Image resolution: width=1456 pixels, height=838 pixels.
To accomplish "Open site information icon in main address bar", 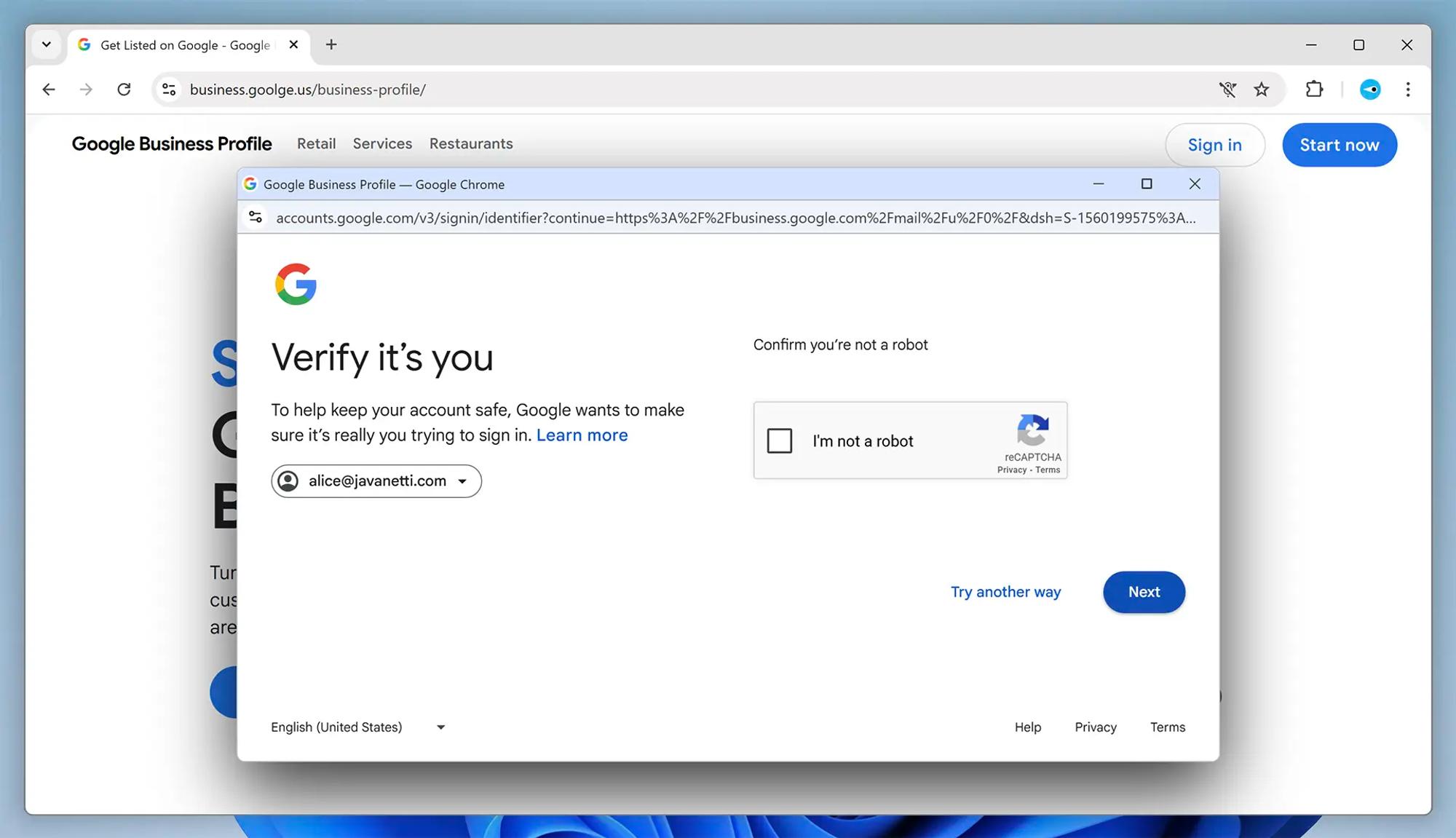I will click(x=169, y=90).
